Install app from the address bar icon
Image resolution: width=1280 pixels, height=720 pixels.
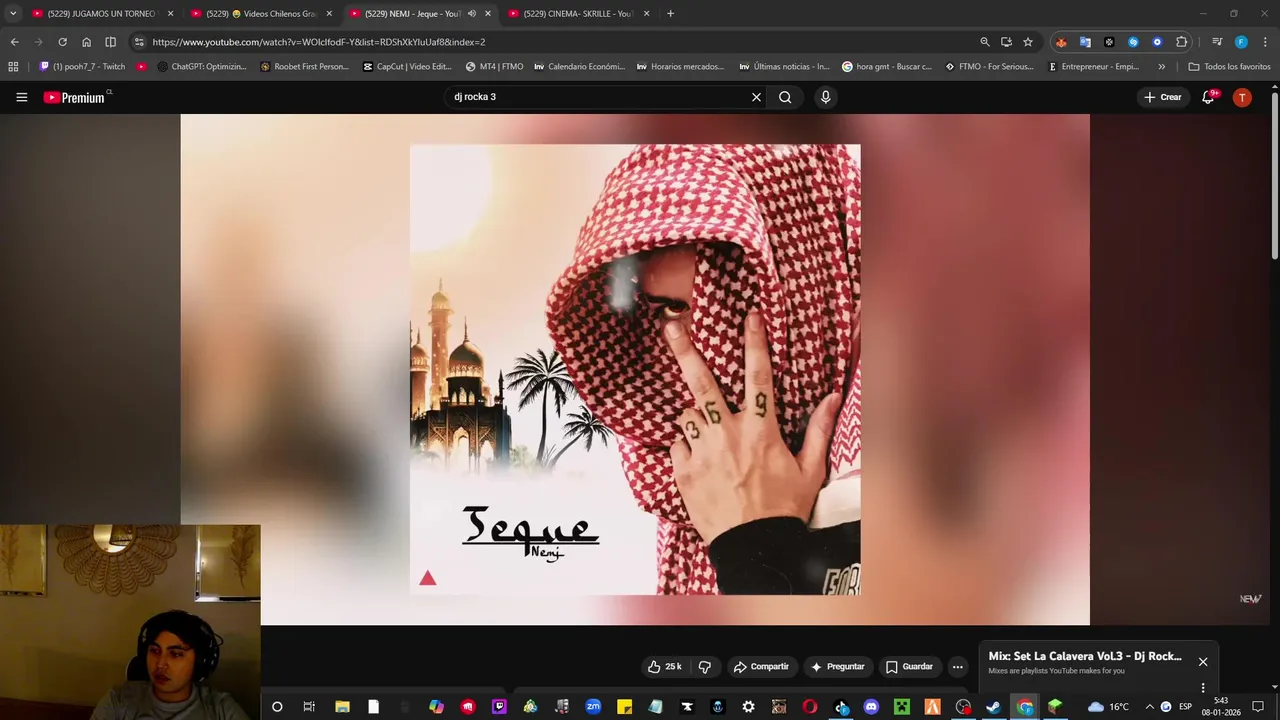click(x=1006, y=42)
